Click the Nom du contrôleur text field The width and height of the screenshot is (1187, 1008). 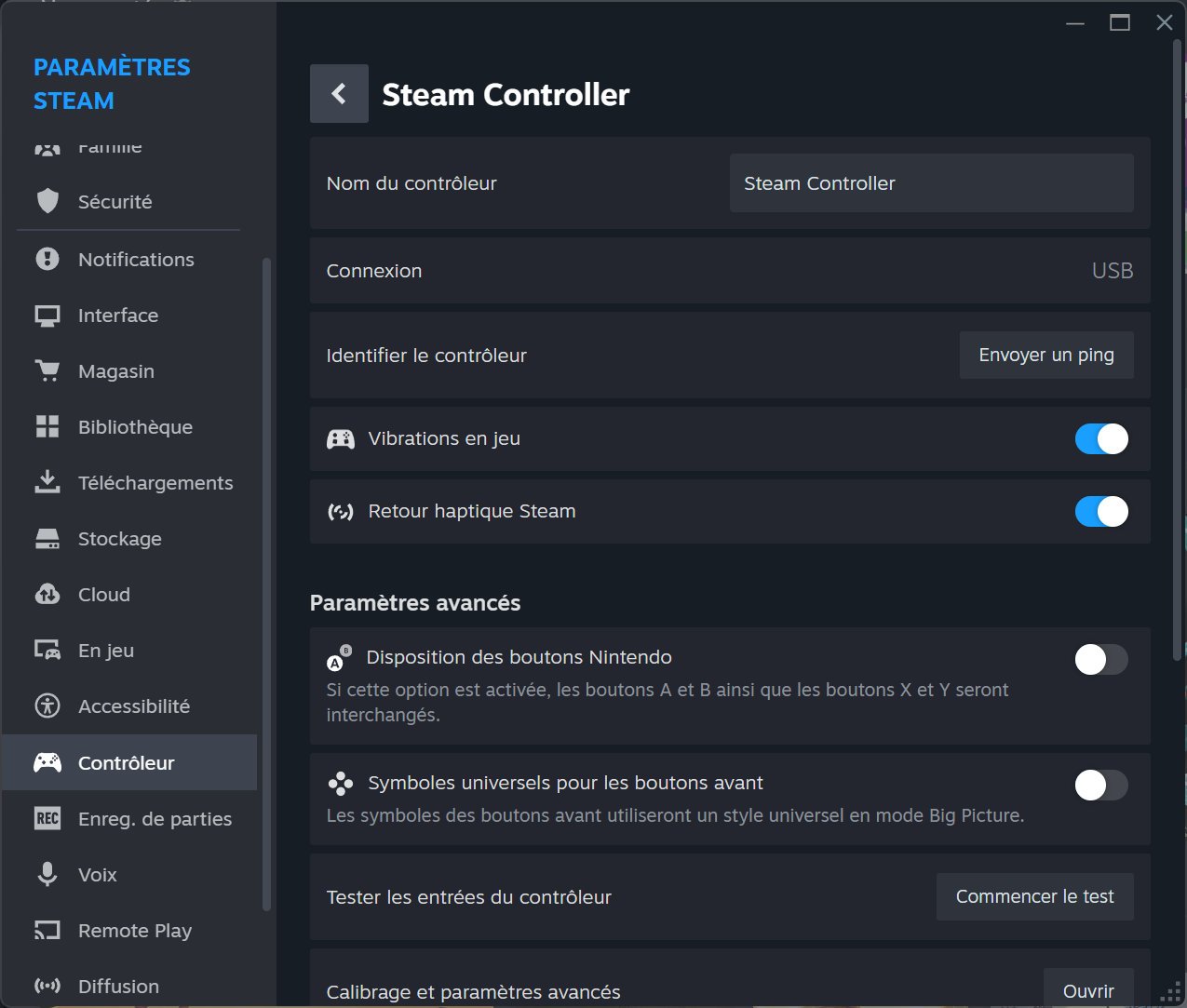931,183
